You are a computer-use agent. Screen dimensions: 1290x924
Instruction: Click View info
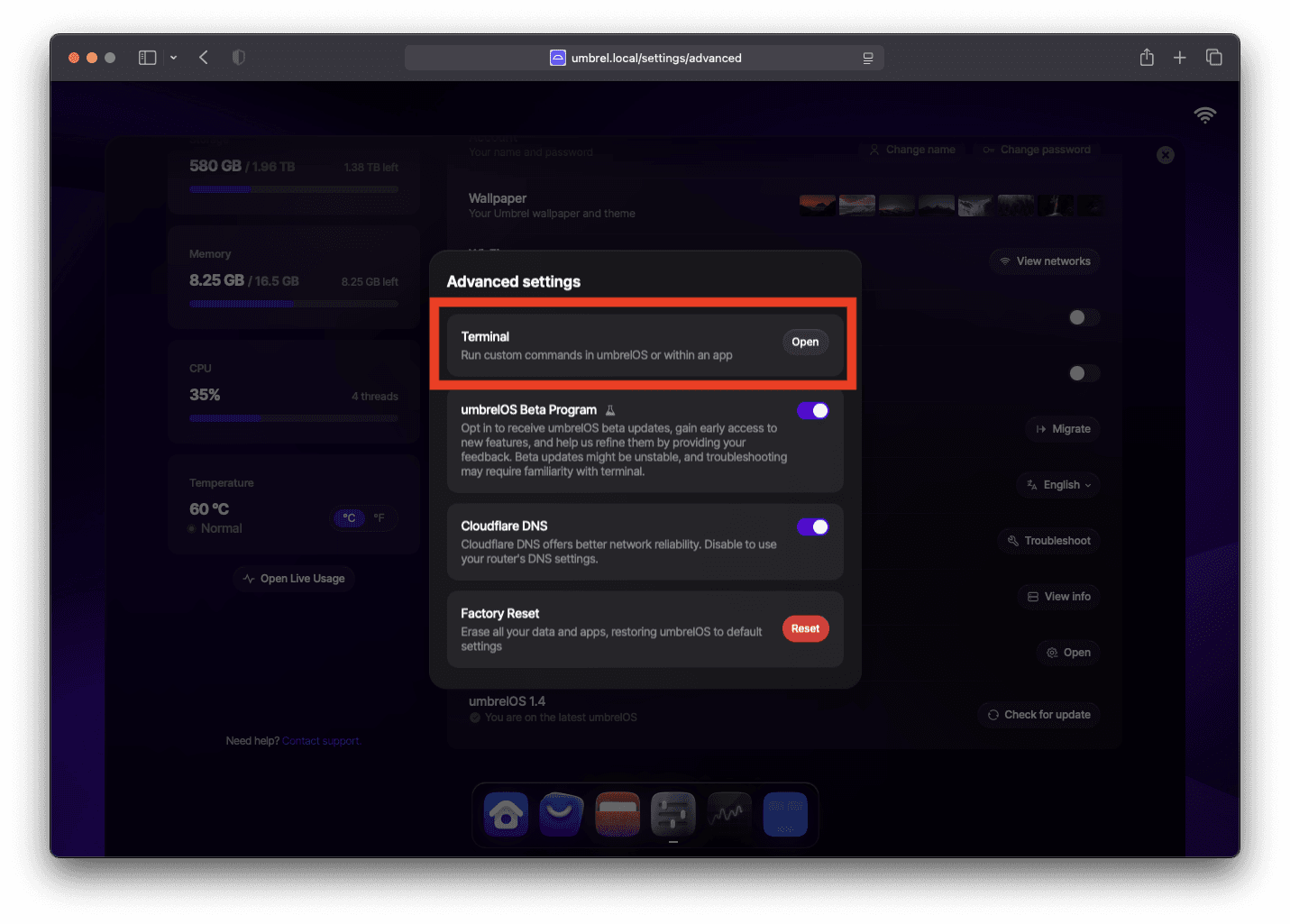click(1059, 597)
